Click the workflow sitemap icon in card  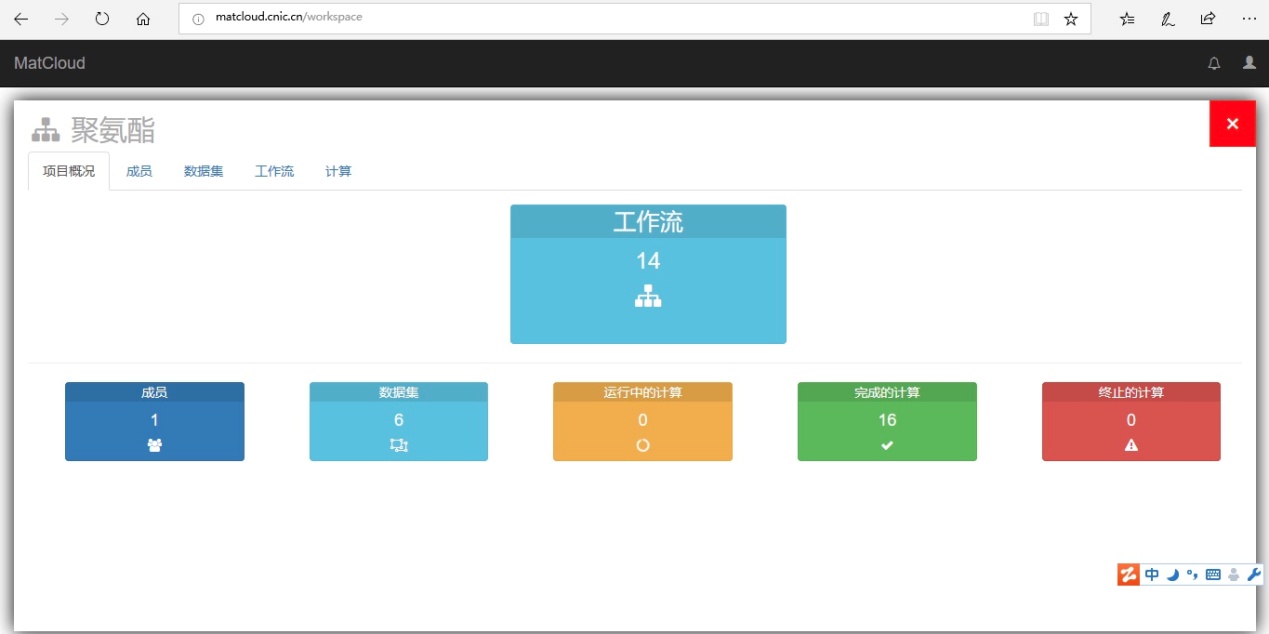[648, 296]
